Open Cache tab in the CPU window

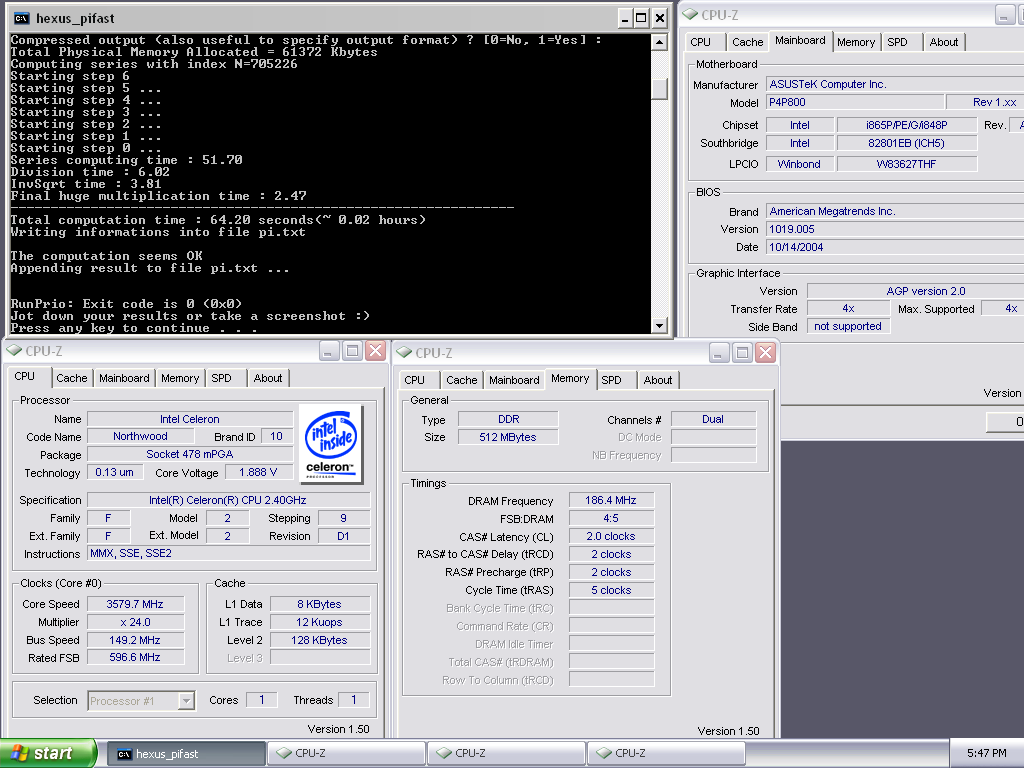[x=71, y=378]
